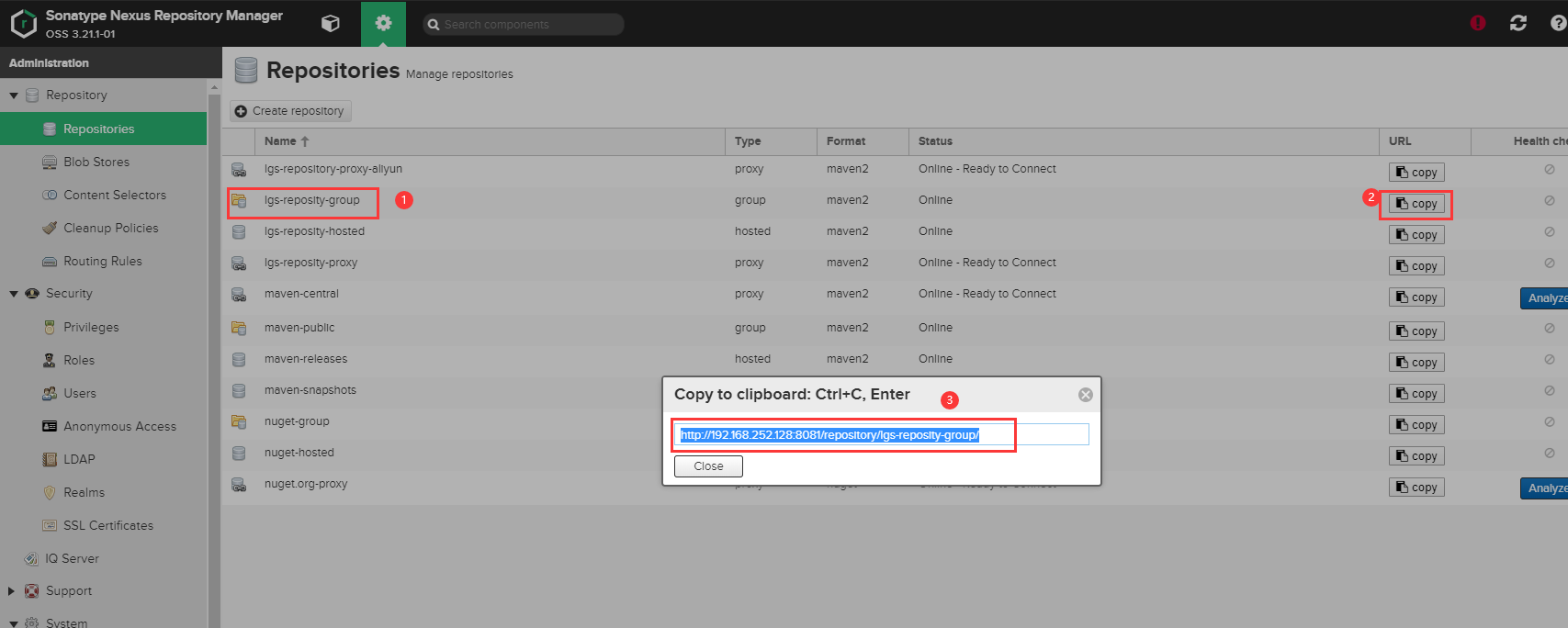
Task: Click Analyze button for nuget.org-proxy
Action: click(1545, 488)
